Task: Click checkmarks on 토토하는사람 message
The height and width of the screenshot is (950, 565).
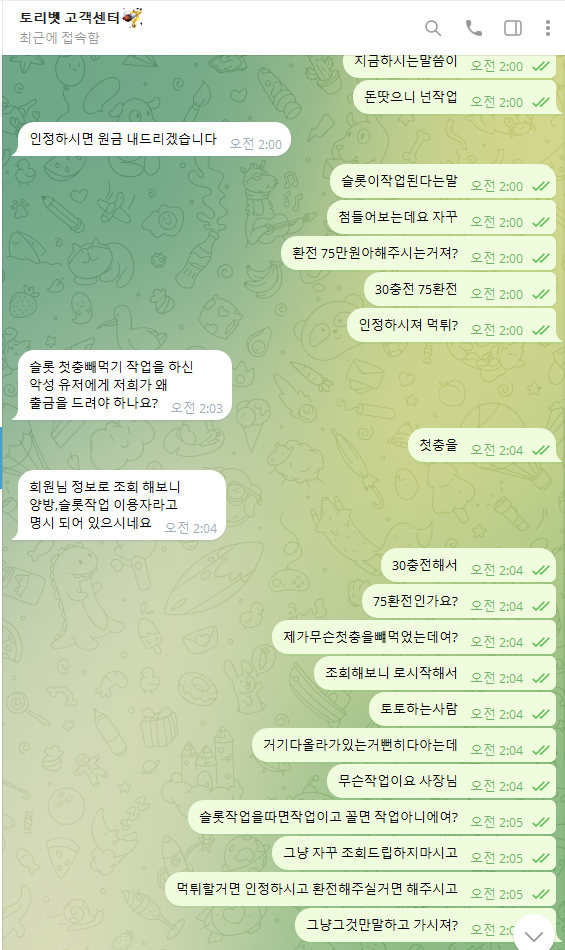Action: [541, 714]
